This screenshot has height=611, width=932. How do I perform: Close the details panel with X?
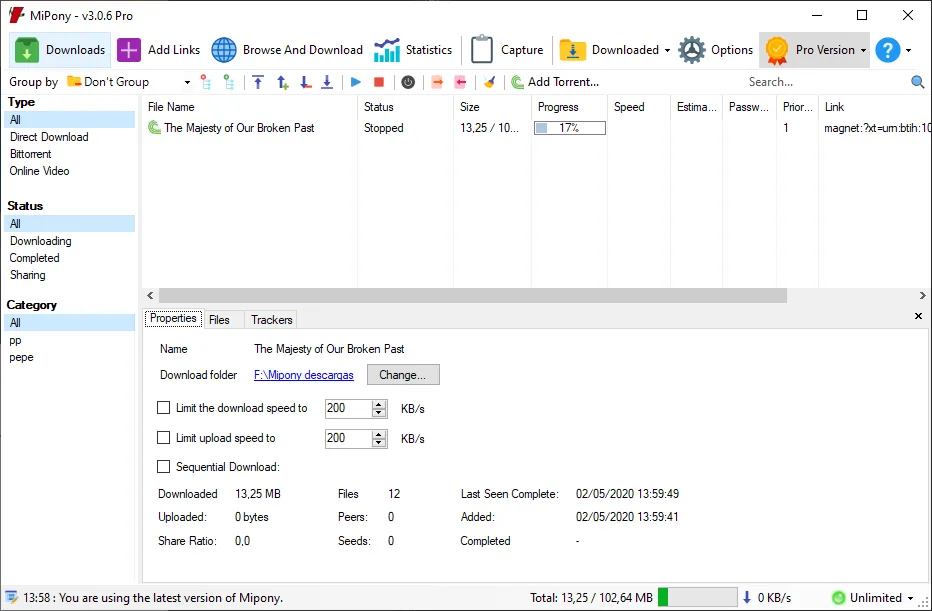[x=918, y=316]
